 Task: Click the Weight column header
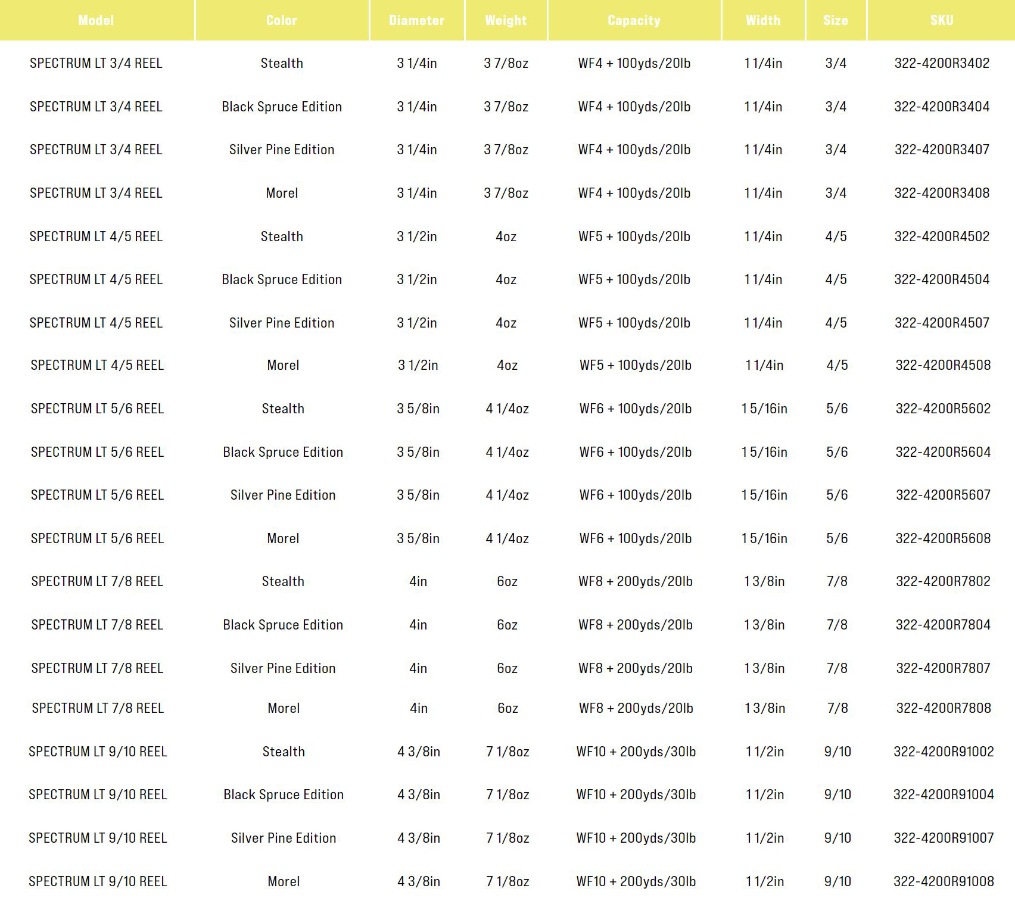point(506,20)
